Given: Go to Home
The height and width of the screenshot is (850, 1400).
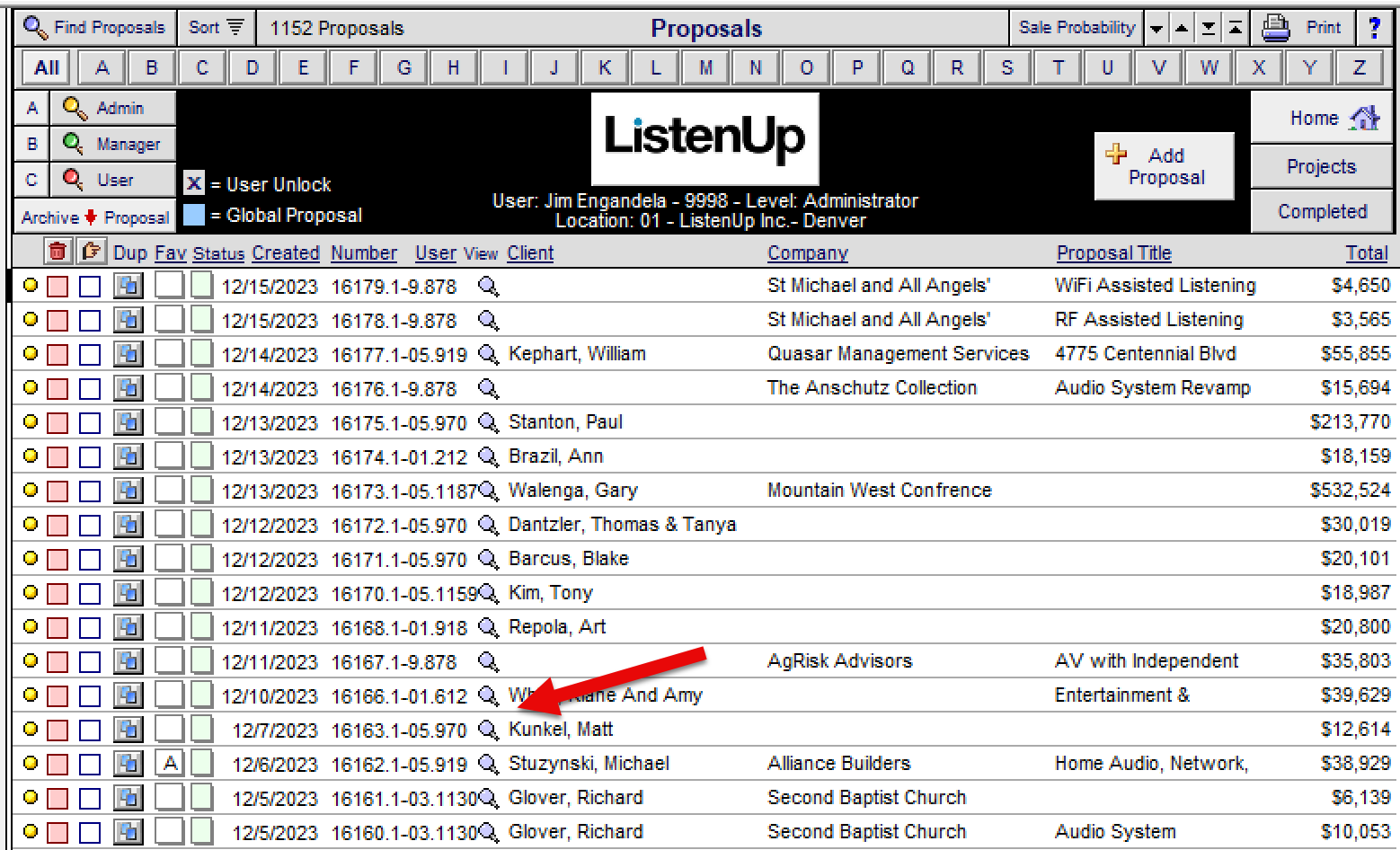Looking at the screenshot, I should point(1321,118).
